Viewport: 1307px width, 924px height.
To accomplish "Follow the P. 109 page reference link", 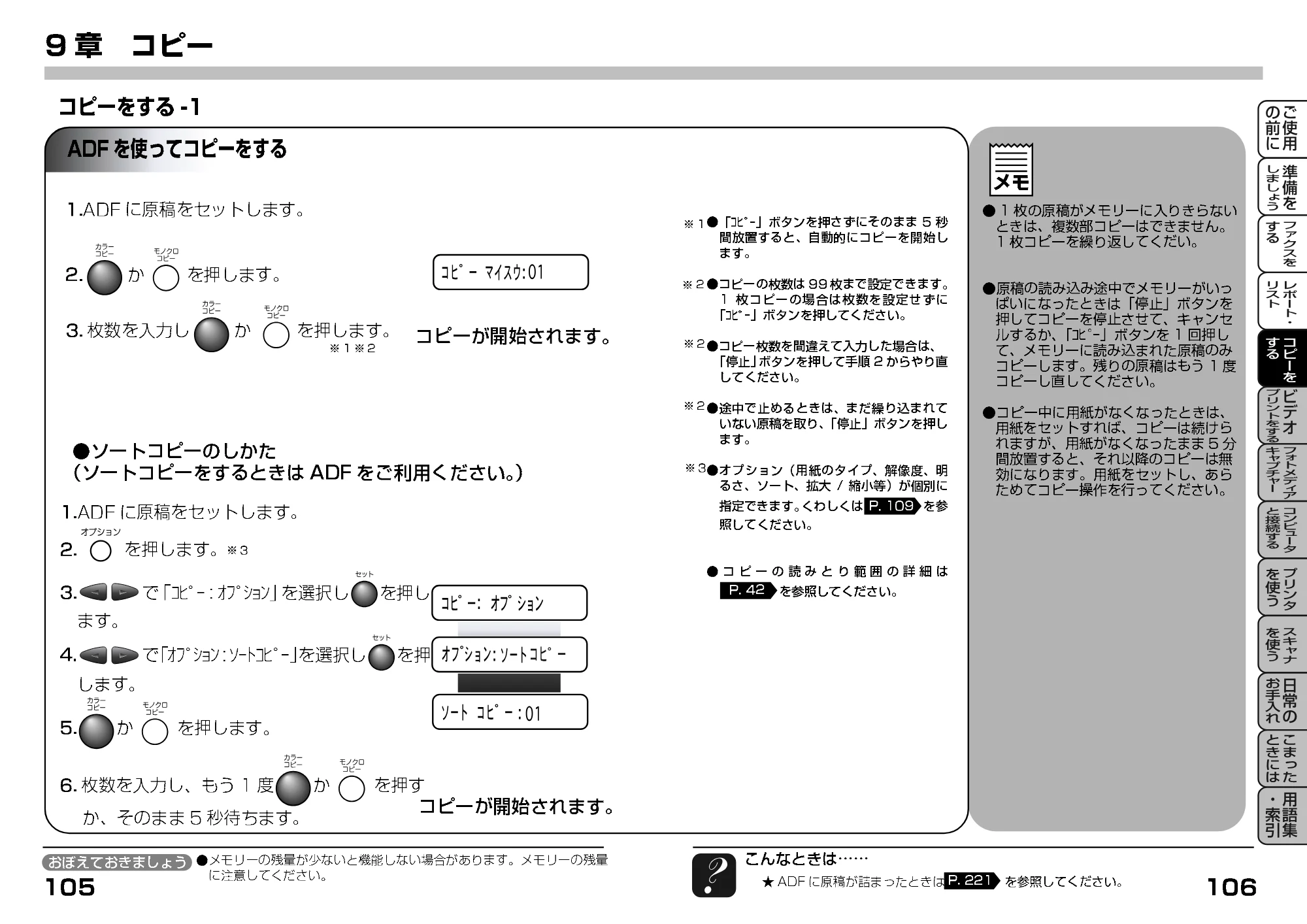I will tap(892, 506).
